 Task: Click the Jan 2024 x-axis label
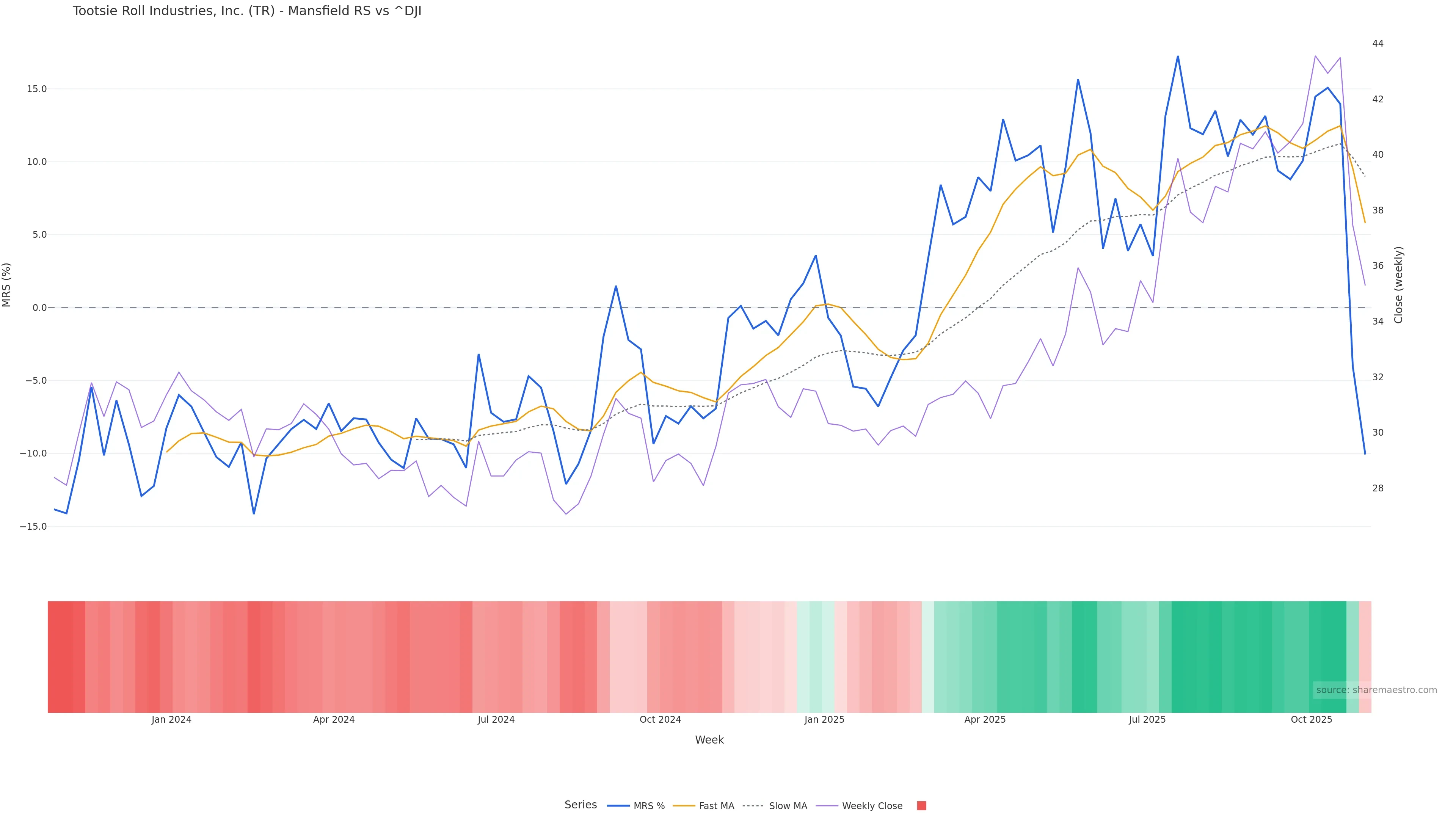point(171,720)
